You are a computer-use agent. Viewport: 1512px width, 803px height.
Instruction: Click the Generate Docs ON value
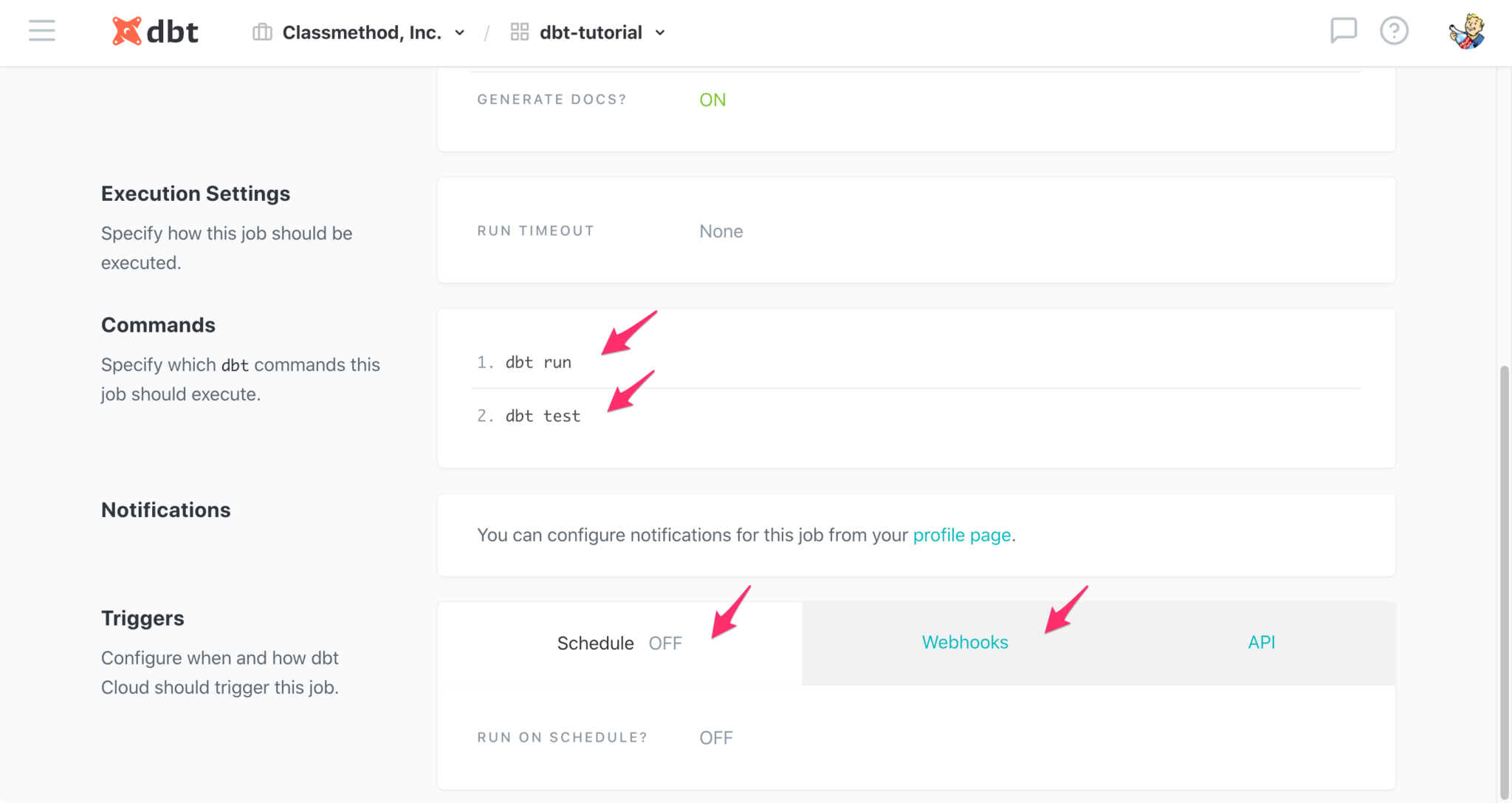712,100
